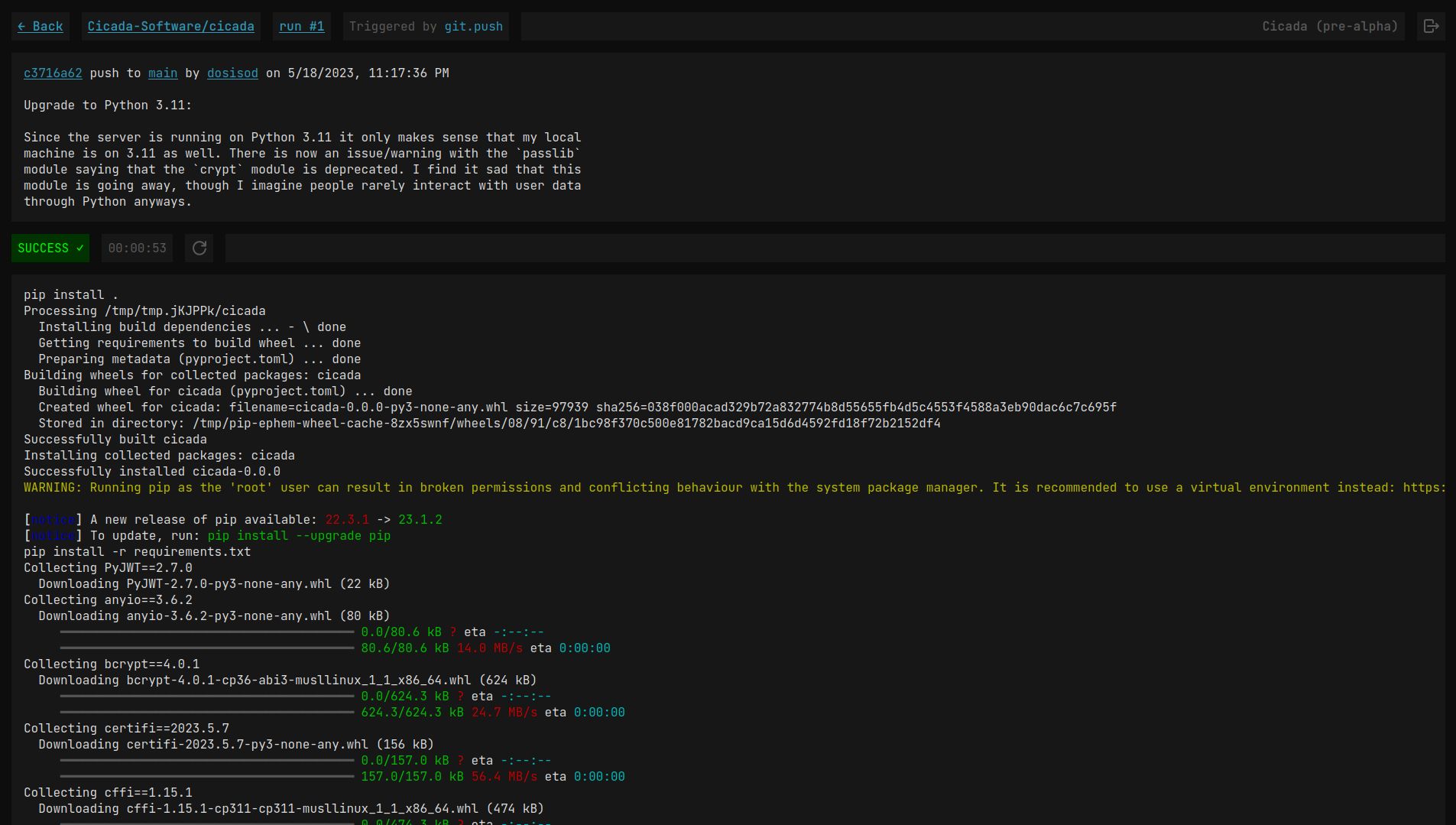Click pip version 23.1.2 text
The height and width of the screenshot is (825, 1456).
click(420, 520)
